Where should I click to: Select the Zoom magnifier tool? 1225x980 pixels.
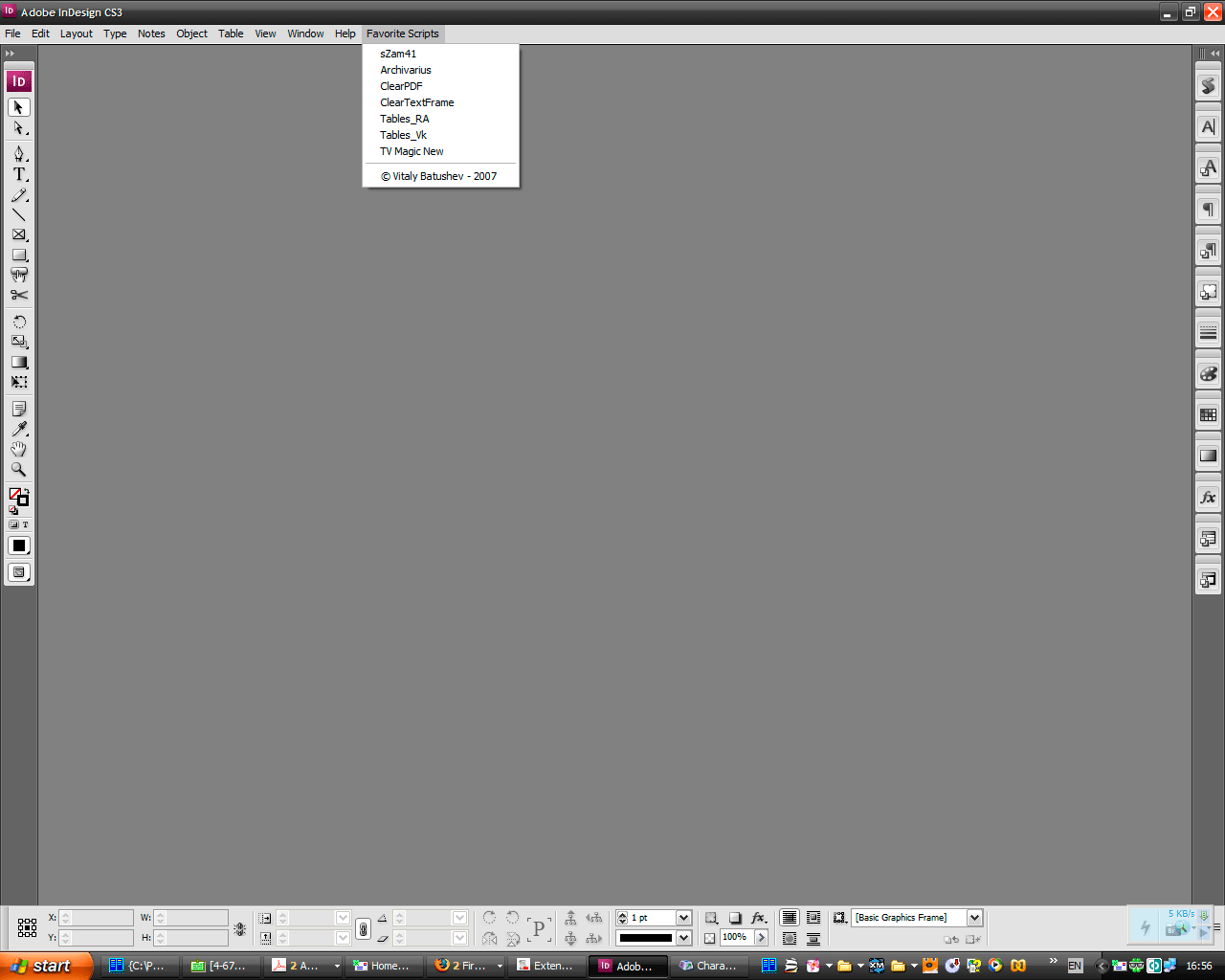tap(18, 469)
